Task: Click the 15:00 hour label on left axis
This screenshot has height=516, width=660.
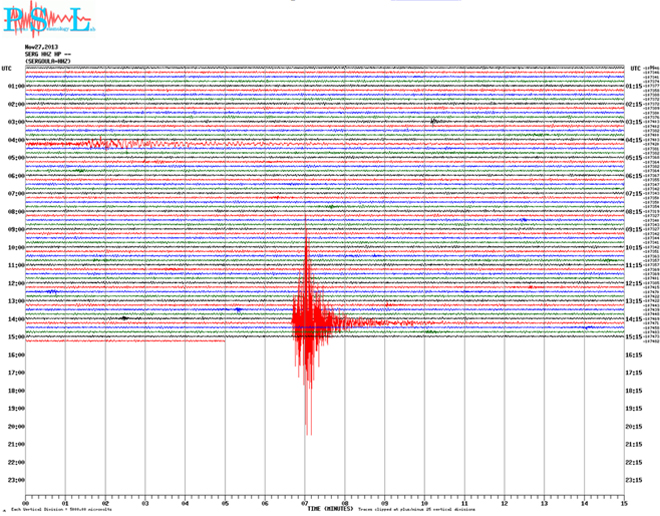Action: 15,338
